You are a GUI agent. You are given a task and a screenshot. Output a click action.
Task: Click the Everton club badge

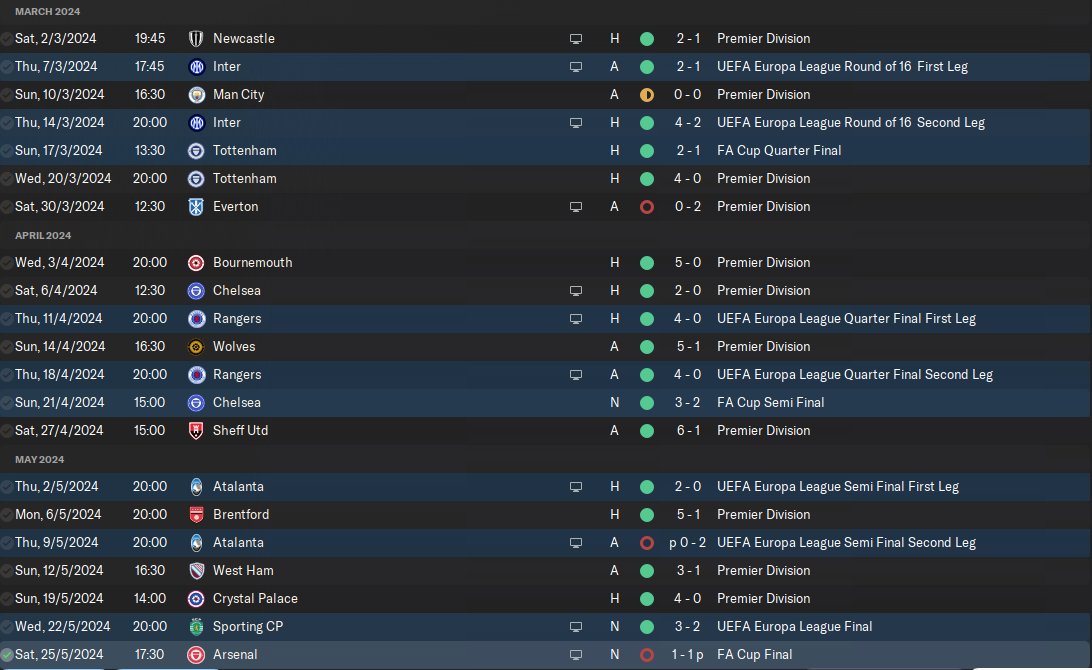[196, 206]
